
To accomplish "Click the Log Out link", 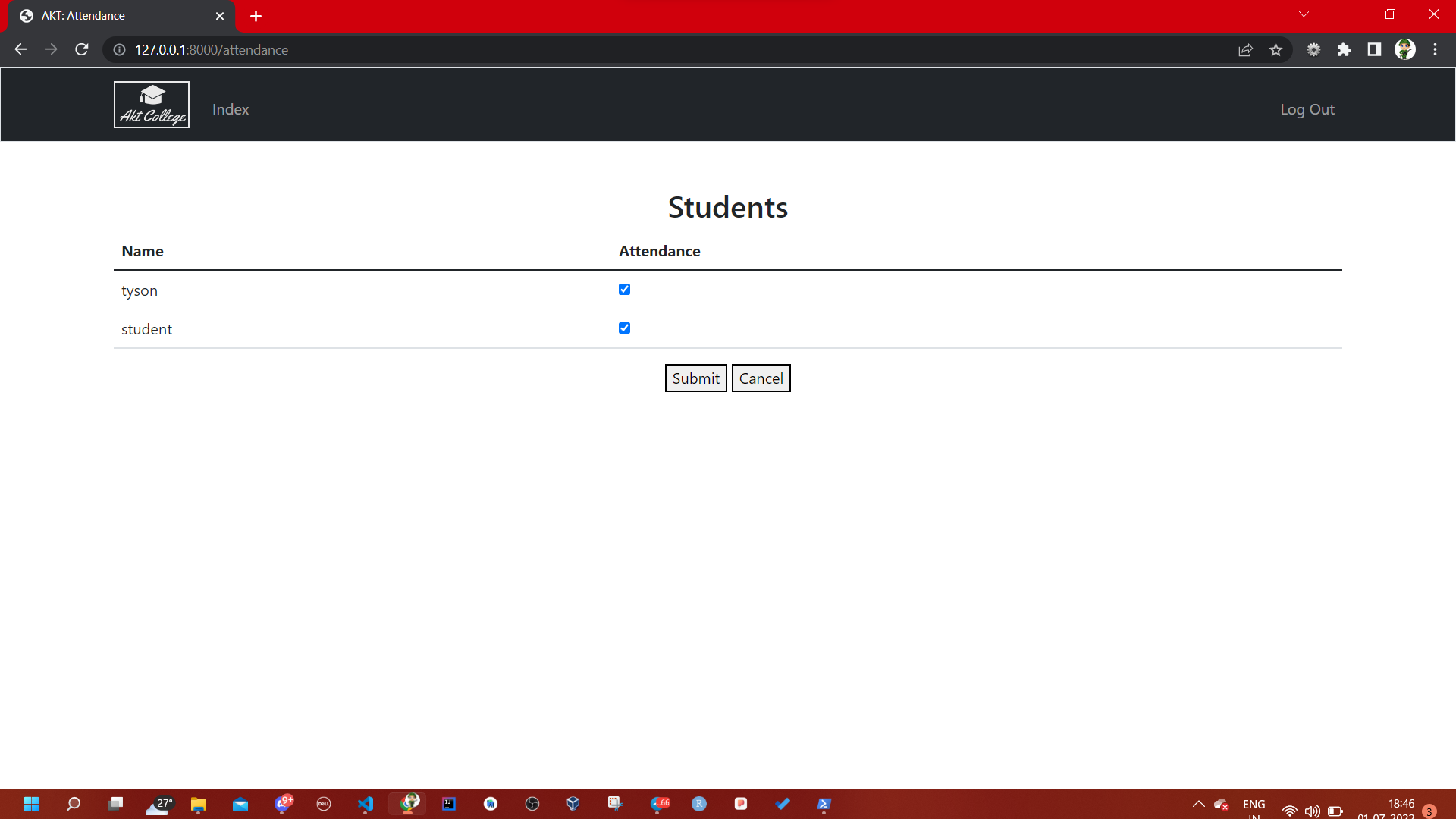I will click(x=1307, y=109).
